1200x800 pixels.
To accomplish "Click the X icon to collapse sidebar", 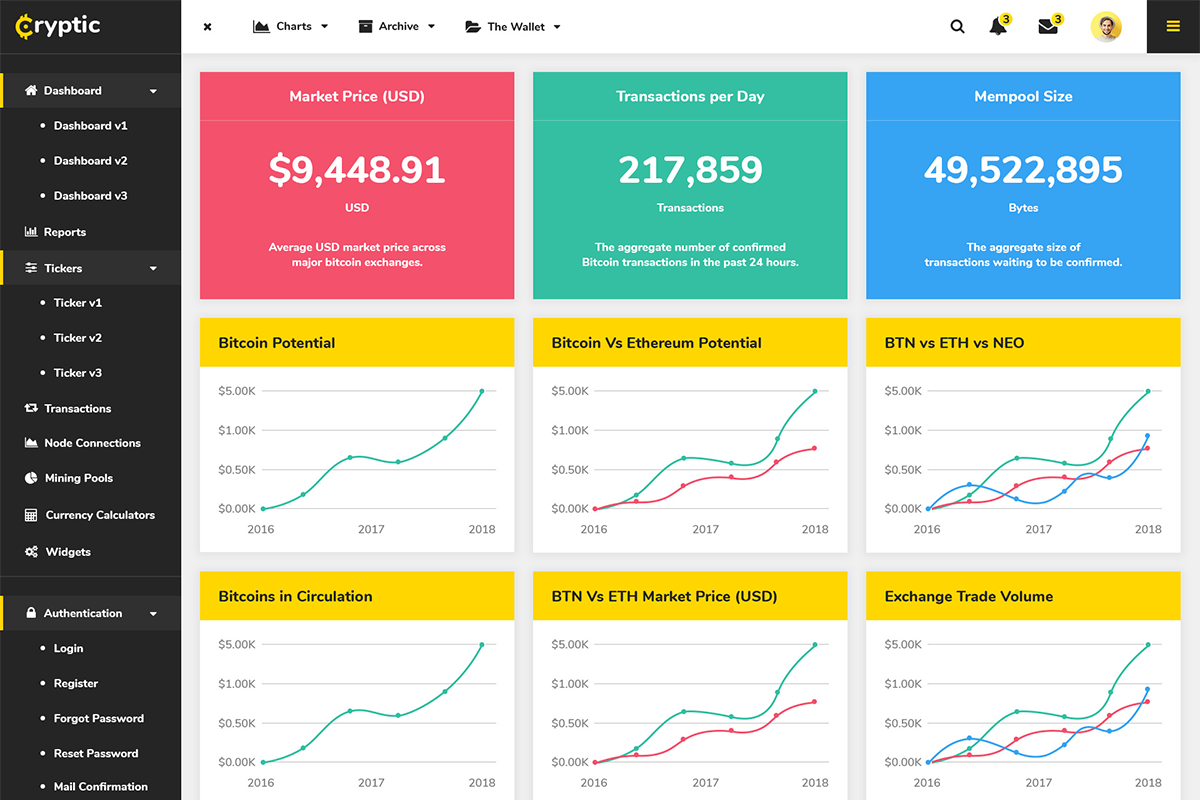I will point(207,27).
